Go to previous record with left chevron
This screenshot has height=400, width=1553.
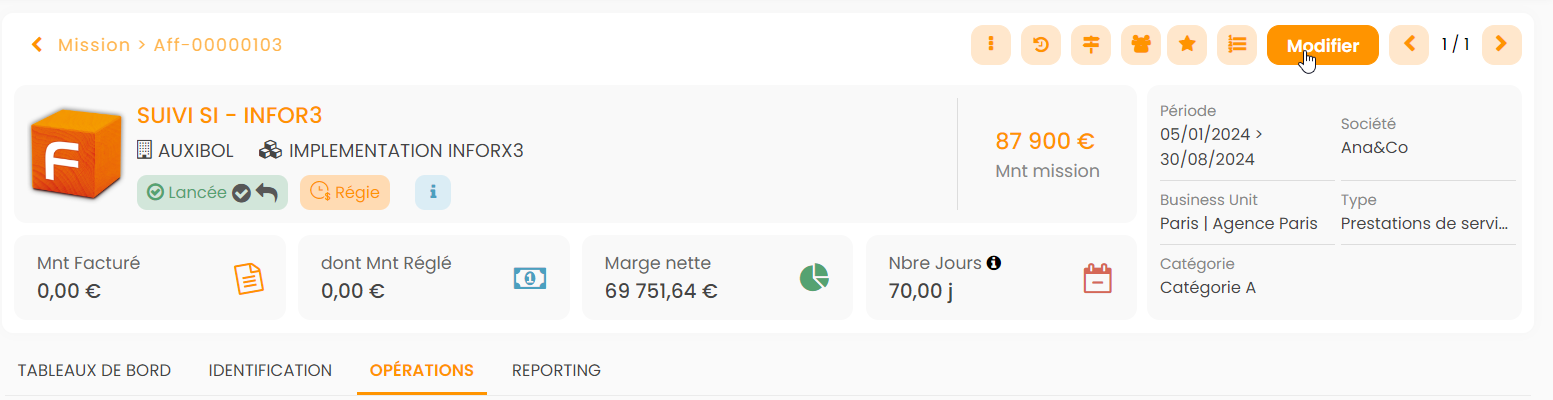(x=1409, y=45)
